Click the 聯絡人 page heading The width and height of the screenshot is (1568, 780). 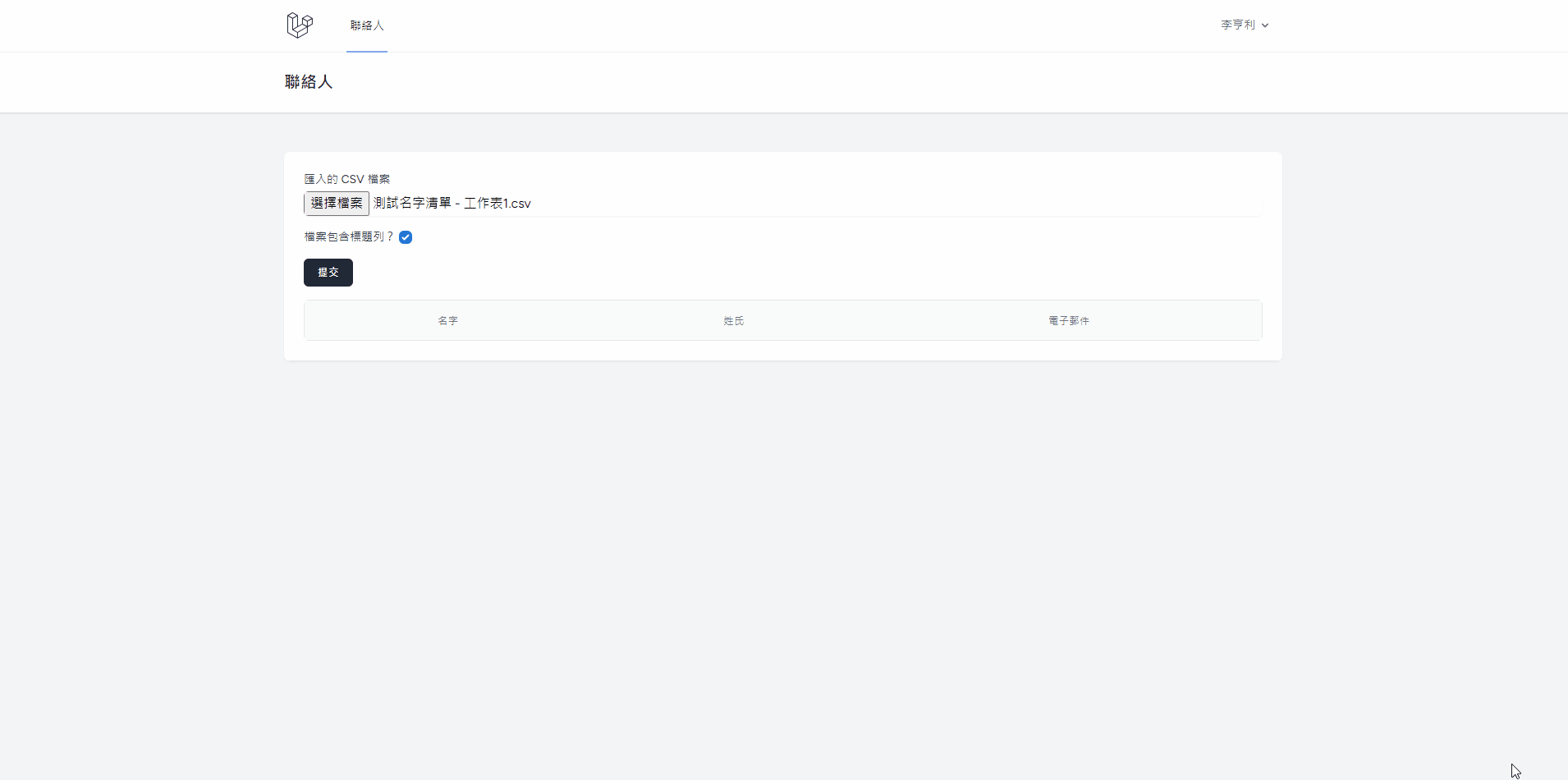coord(309,82)
